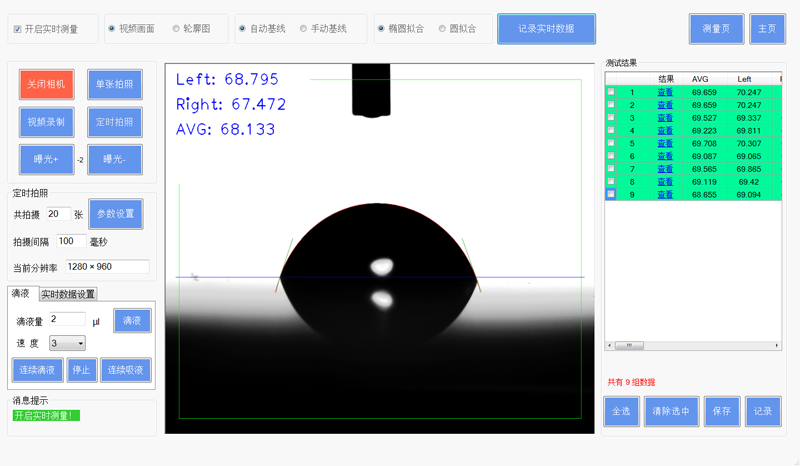Image resolution: width=800 pixels, height=466 pixels.
Task: Go to the 测量页 measurement page
Action: tap(716, 29)
